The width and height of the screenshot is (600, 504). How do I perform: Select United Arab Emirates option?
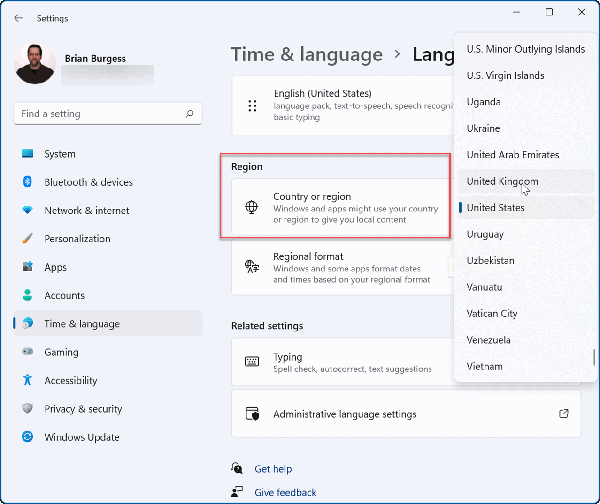[526, 155]
